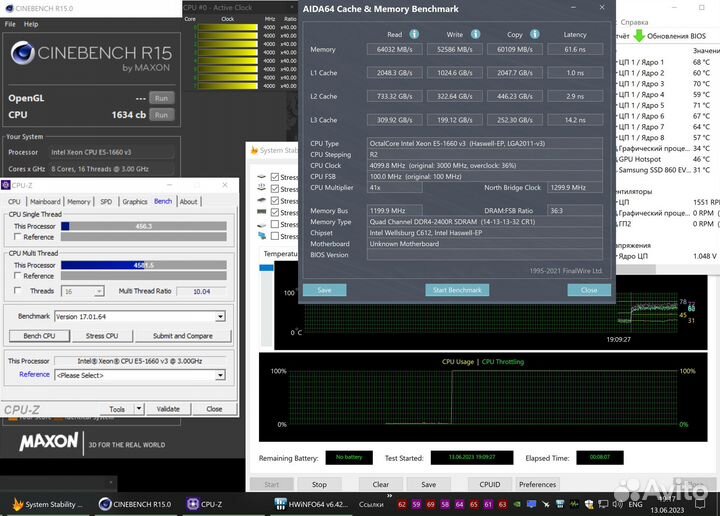Open the CPU-Z taskbar button
Viewport: 720px width, 516px height.
click(205, 504)
